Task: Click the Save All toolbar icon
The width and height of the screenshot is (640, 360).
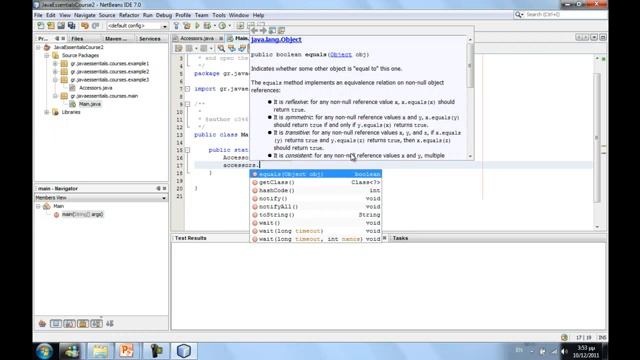Action: [x=71, y=26]
